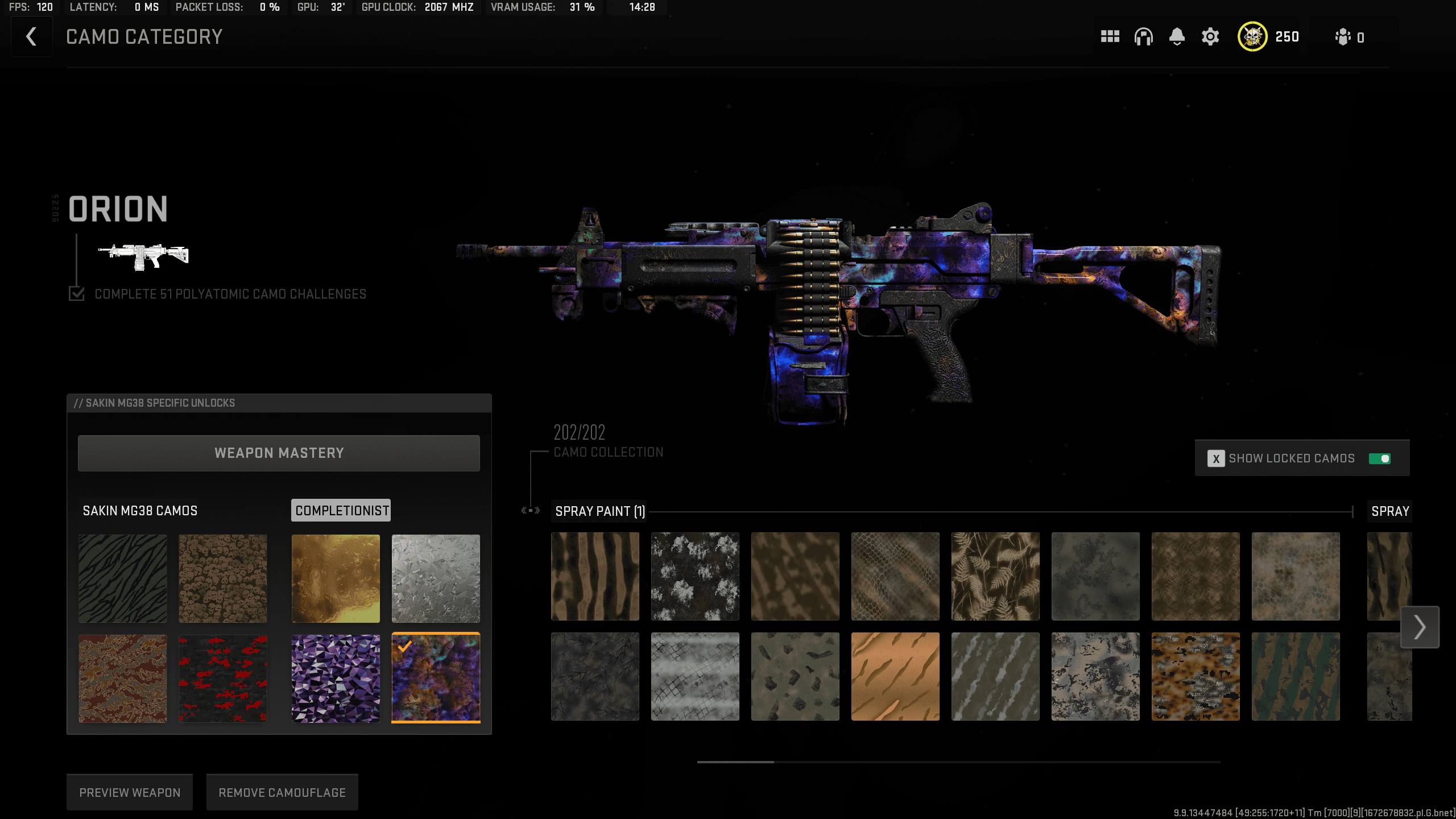Select olive with dark flecks spray camo
Image resolution: width=1456 pixels, height=819 pixels.
(x=795, y=676)
